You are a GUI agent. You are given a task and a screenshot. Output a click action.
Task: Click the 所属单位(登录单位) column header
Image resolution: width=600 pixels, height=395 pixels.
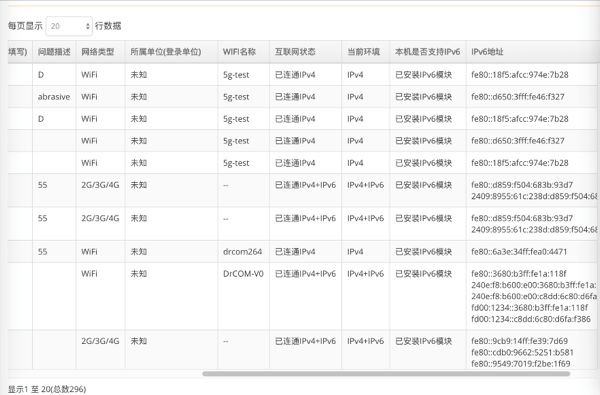166,52
